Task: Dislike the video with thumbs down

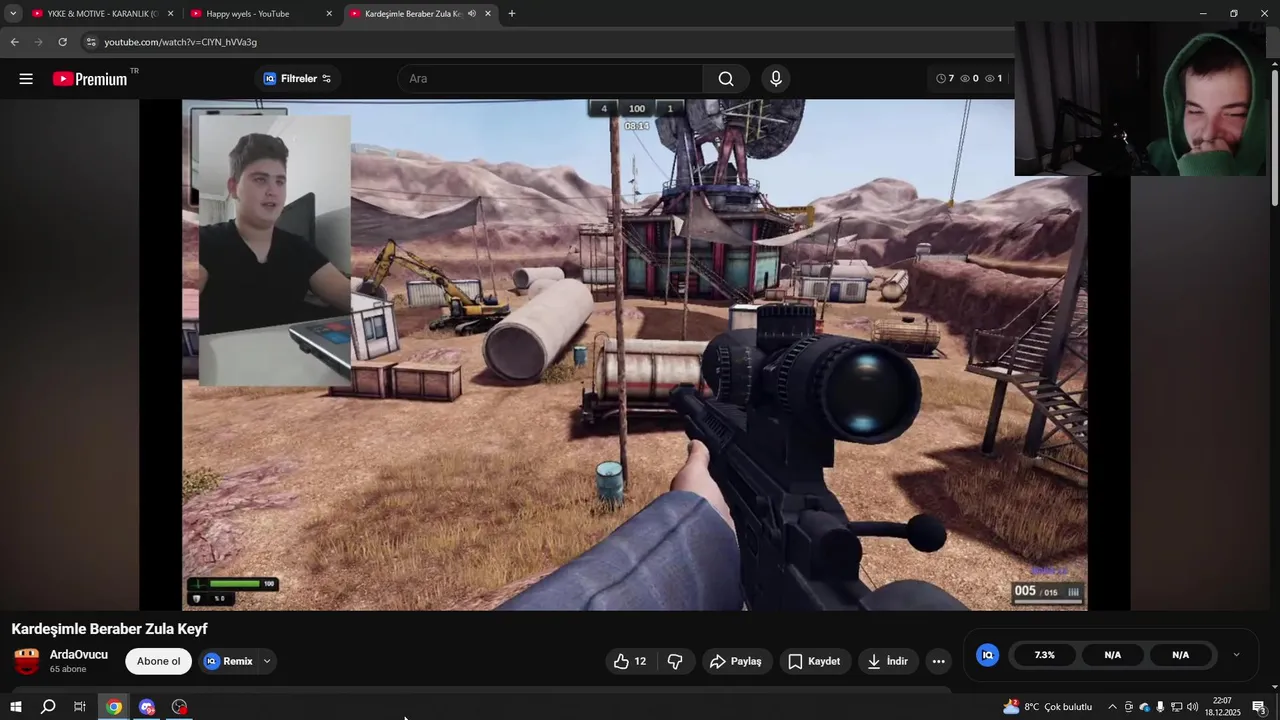Action: (675, 661)
